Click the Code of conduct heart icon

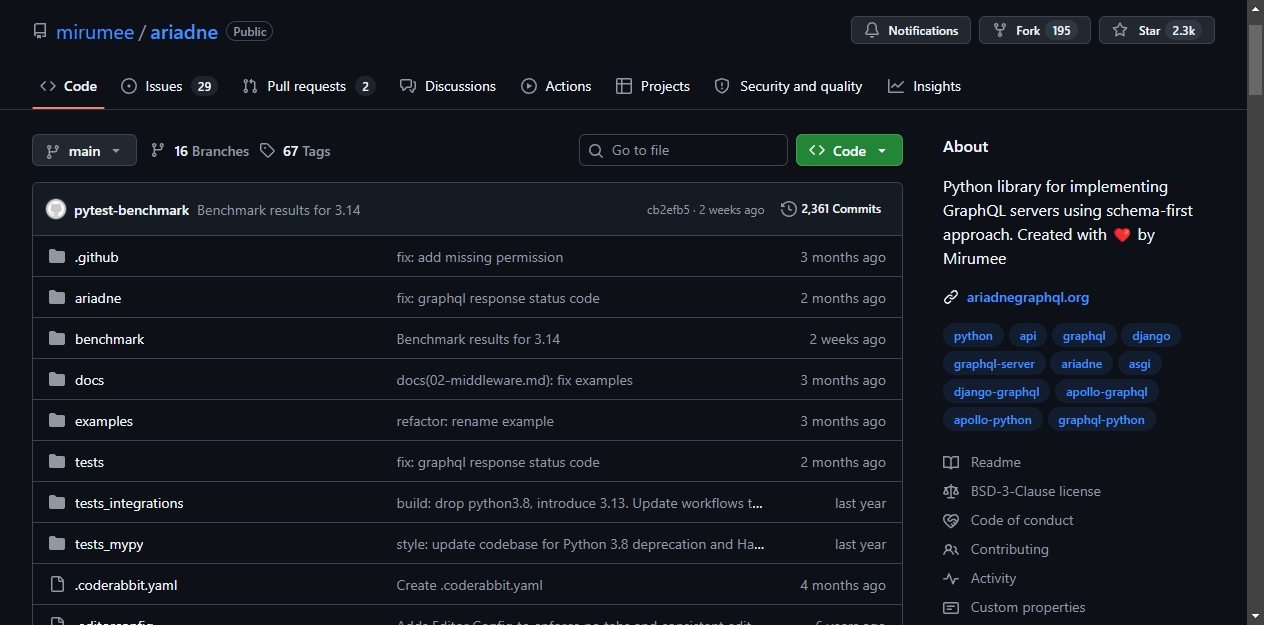click(x=951, y=520)
